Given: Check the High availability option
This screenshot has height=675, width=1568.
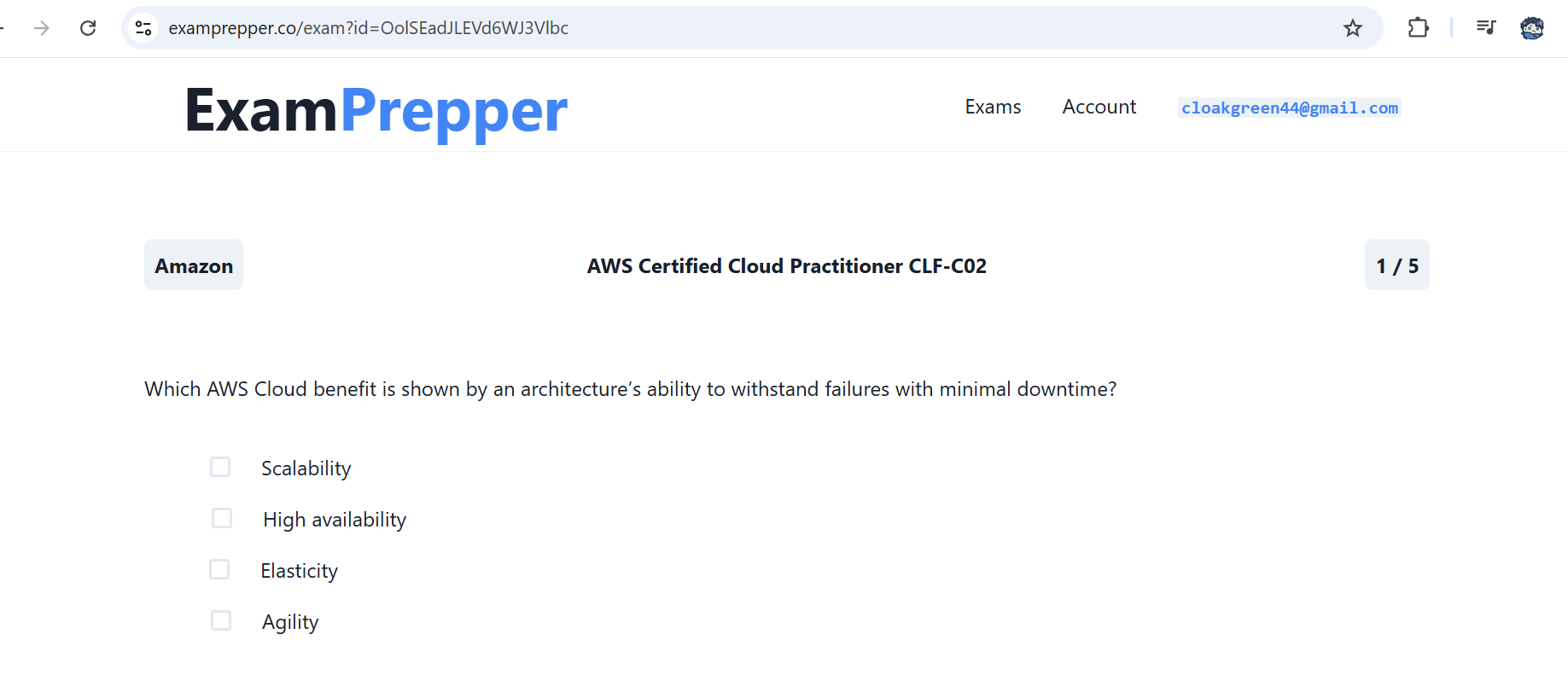Looking at the screenshot, I should click(x=222, y=518).
